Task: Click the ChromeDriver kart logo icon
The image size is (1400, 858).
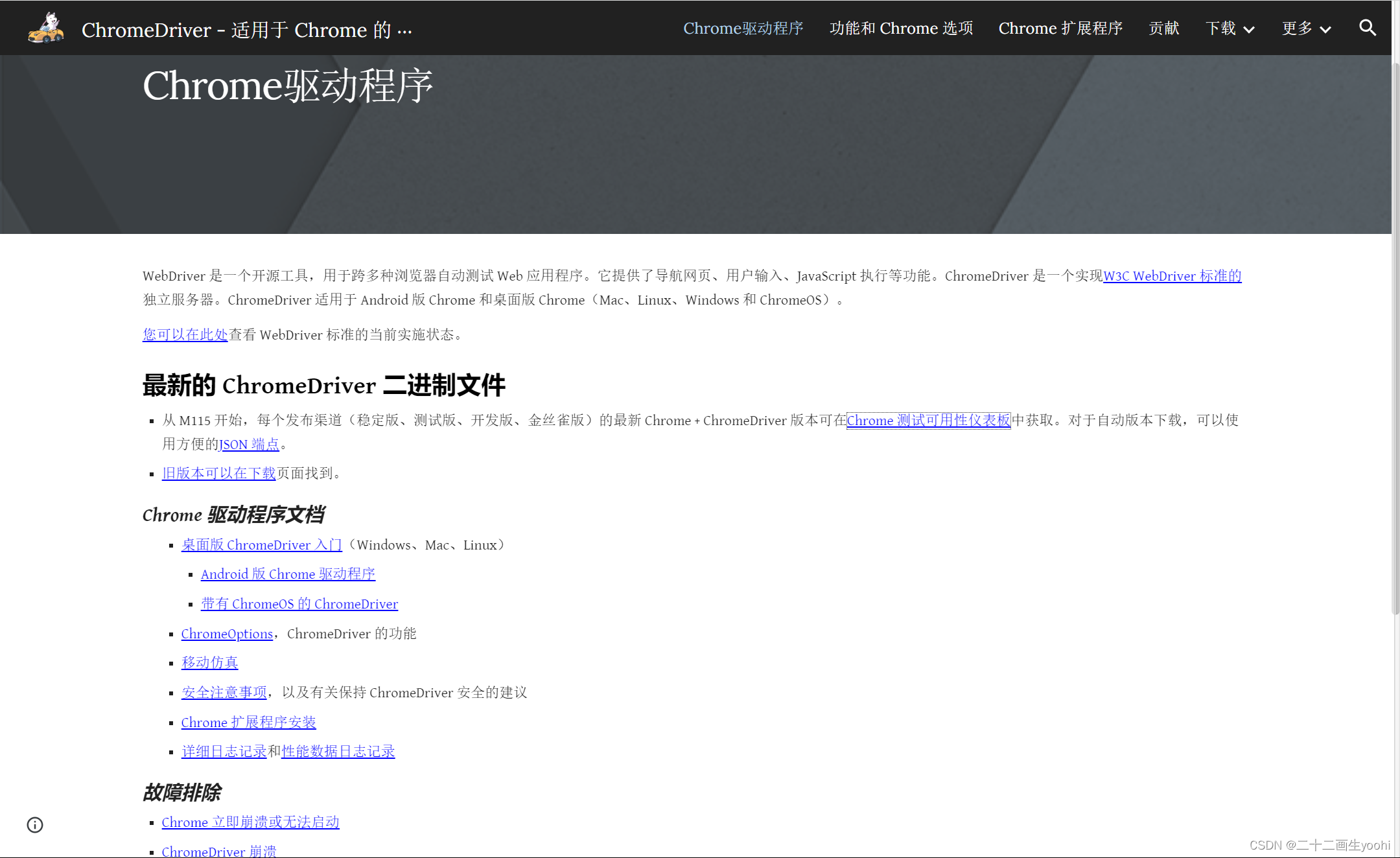Action: [45, 27]
